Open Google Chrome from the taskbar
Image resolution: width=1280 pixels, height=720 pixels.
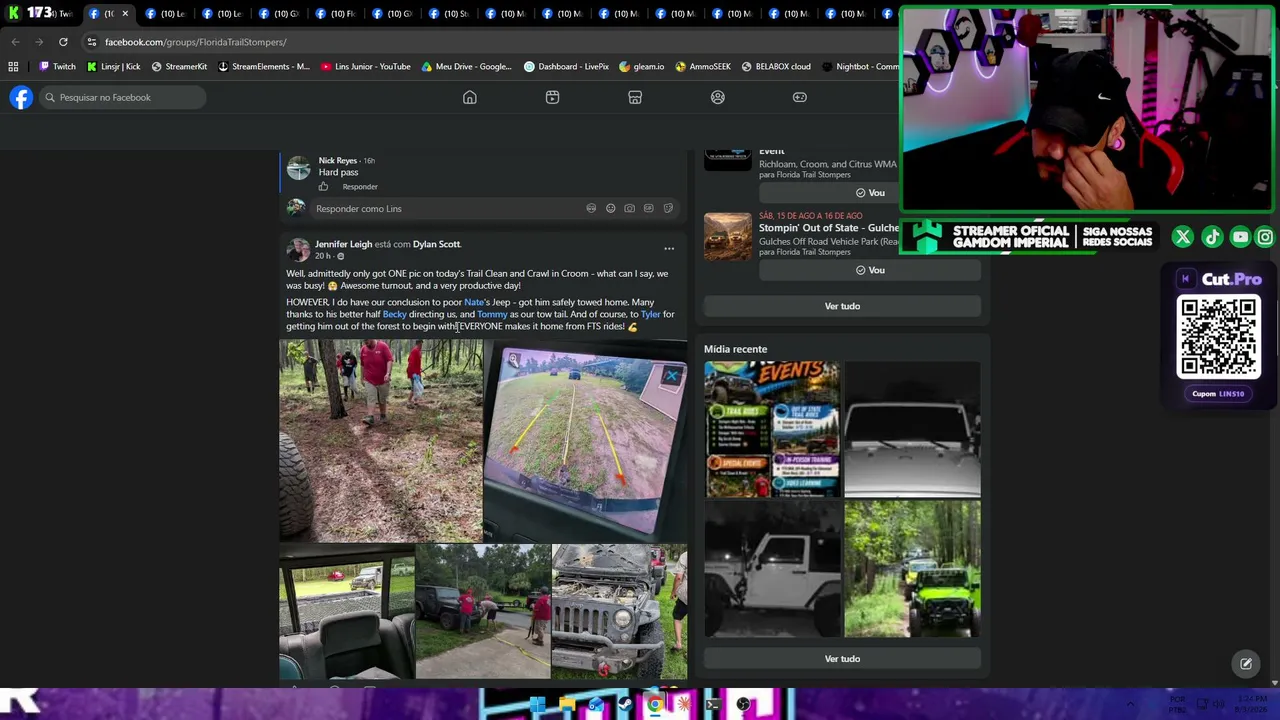(x=654, y=705)
